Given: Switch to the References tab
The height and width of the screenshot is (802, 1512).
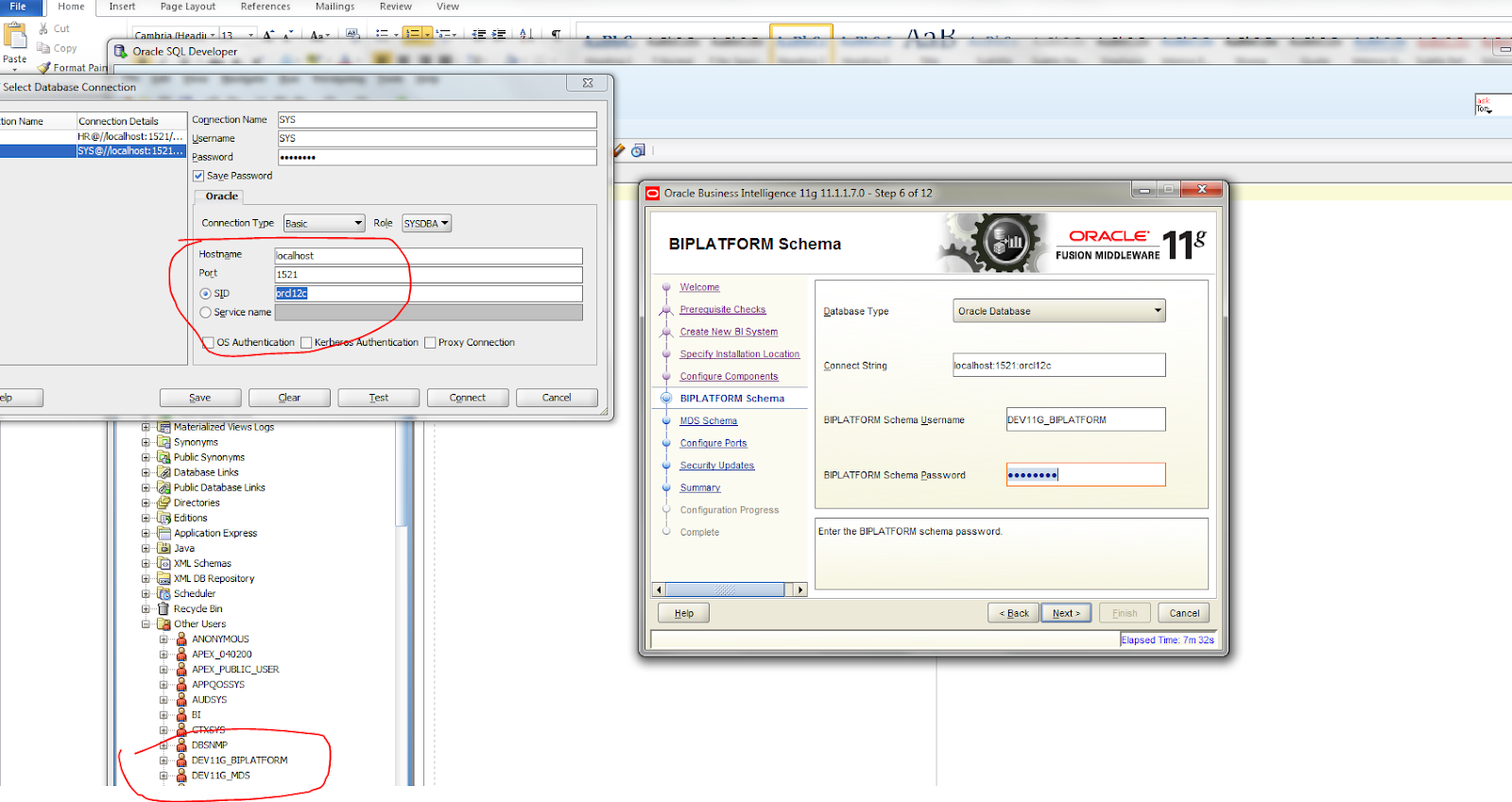Looking at the screenshot, I should (266, 7).
